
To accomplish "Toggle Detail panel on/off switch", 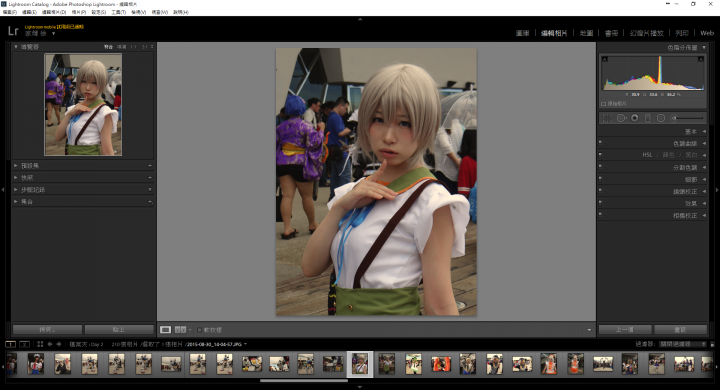I will click(600, 179).
